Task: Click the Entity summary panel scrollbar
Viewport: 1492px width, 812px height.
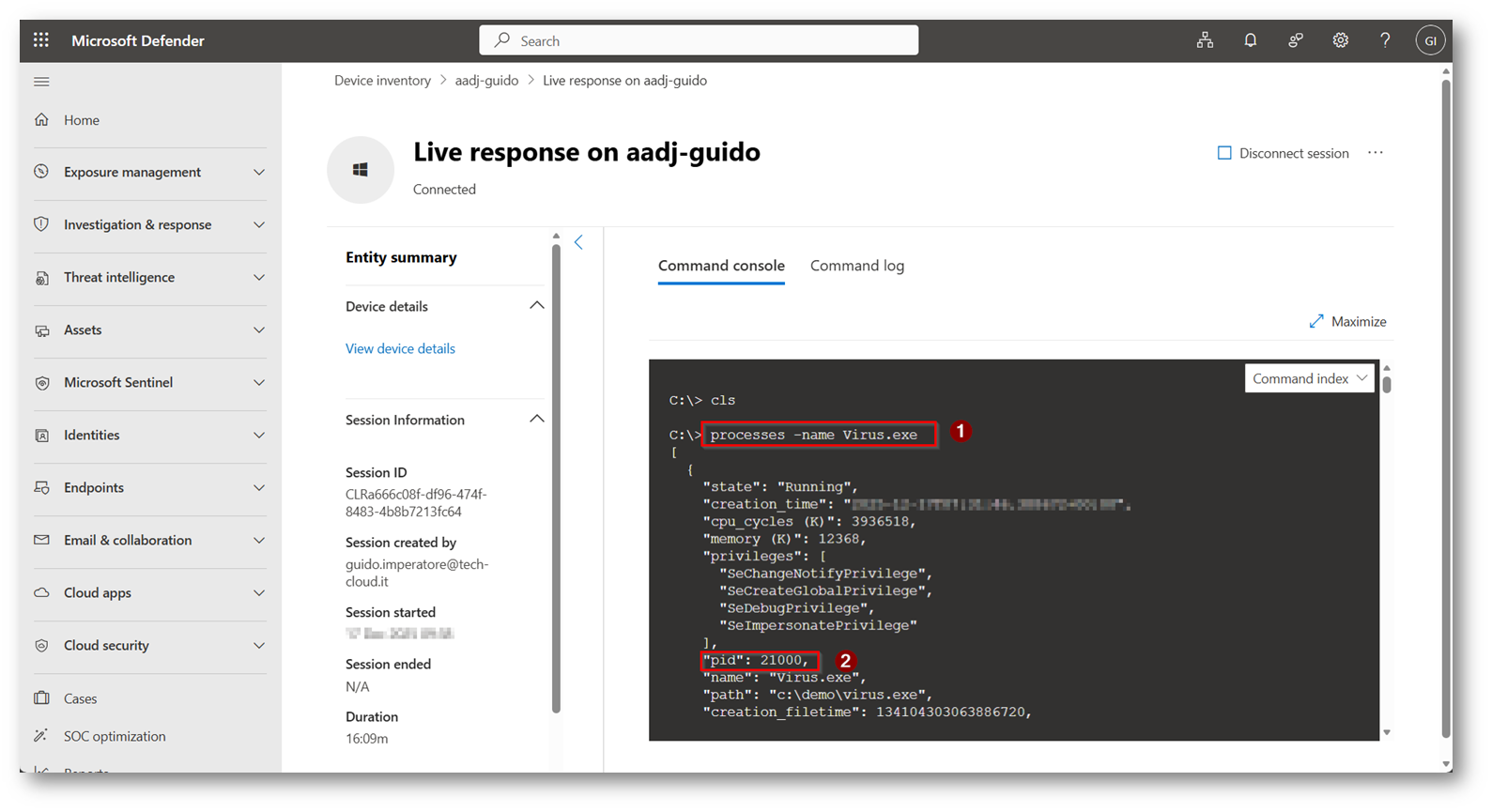Action: [556, 479]
